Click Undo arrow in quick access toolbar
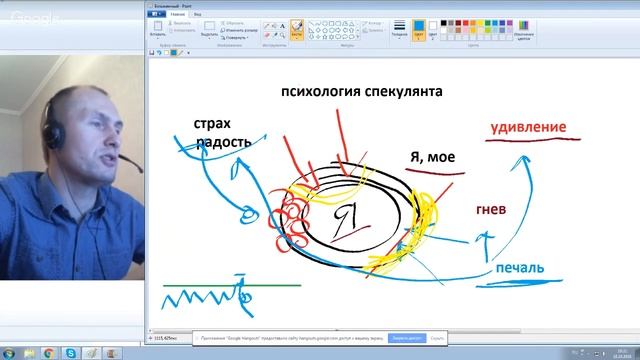 click(159, 53)
